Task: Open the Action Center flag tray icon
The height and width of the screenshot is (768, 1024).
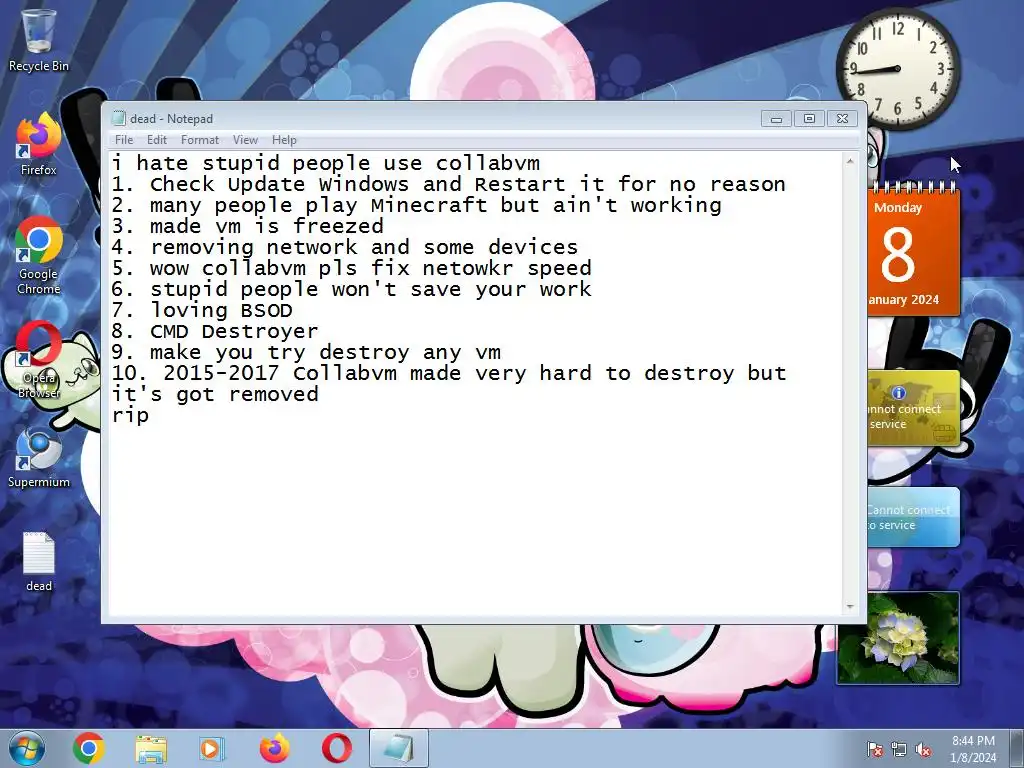Action: [x=875, y=750]
